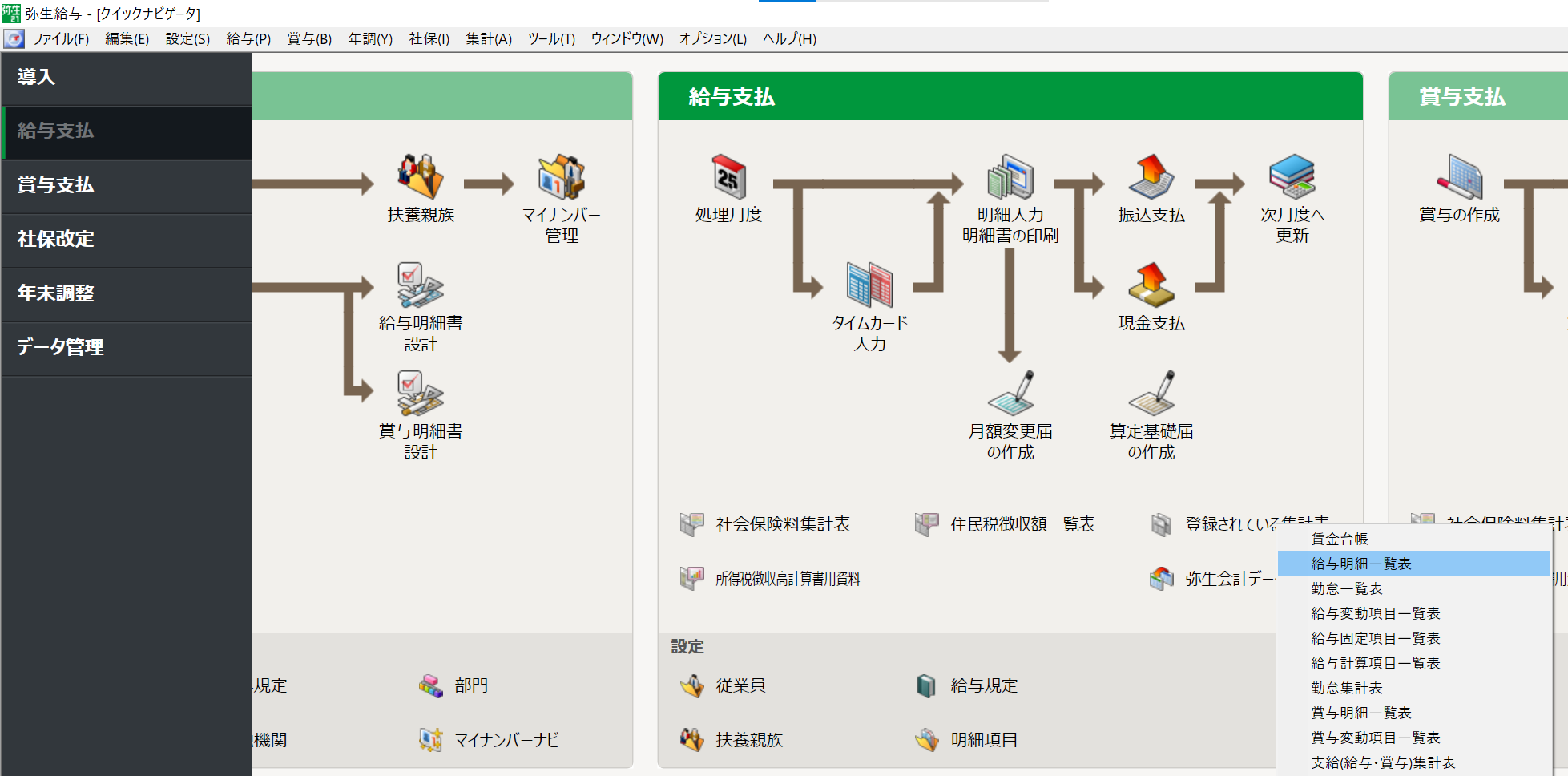Image resolution: width=1568 pixels, height=776 pixels.
Task: Click the 従業員 settings link
Action: click(x=740, y=685)
